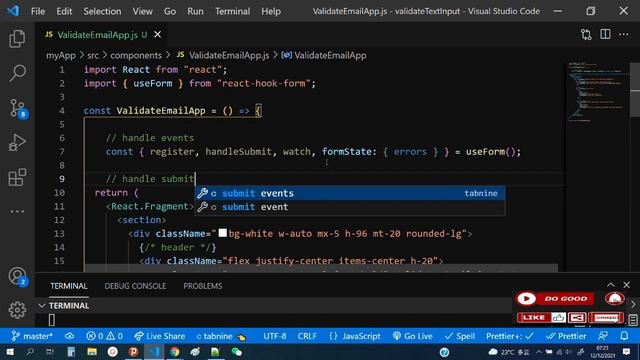Accept the 'submit events' tabnine suggestion
Image resolution: width=640 pixels, height=360 pixels.
point(350,193)
